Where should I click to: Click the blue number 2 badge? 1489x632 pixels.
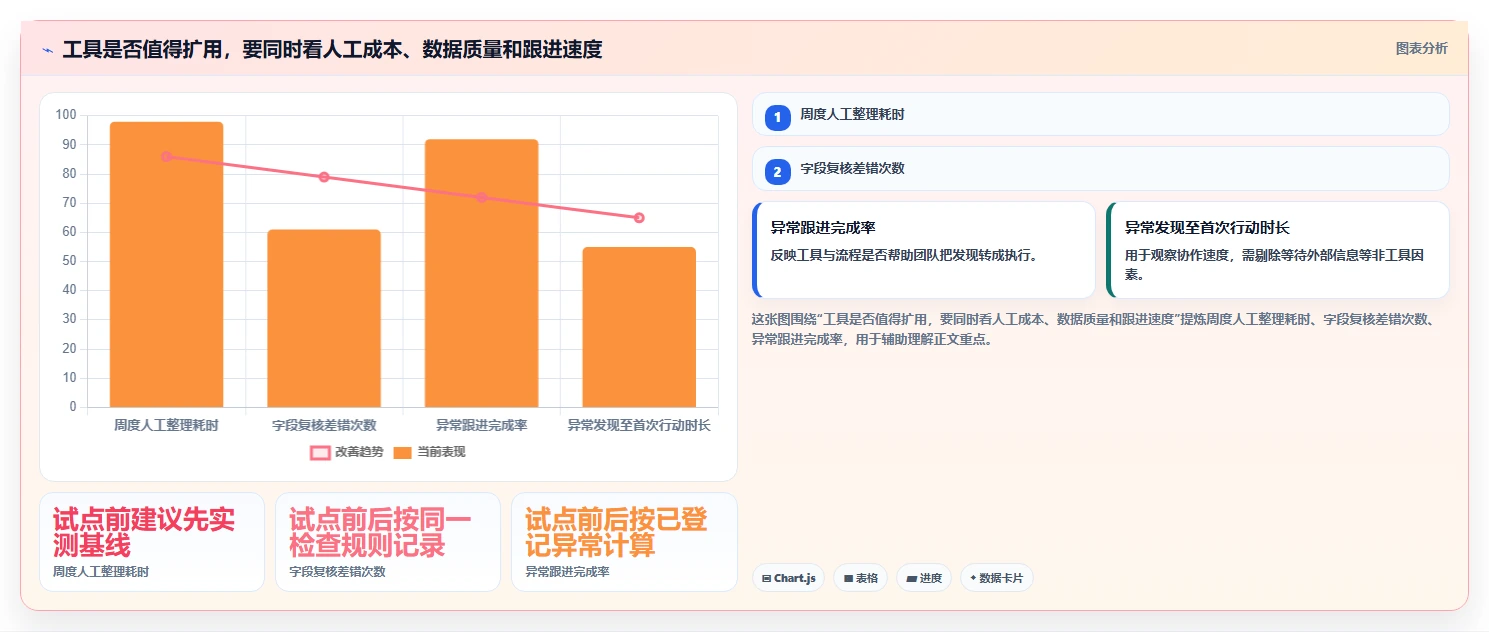[778, 172]
